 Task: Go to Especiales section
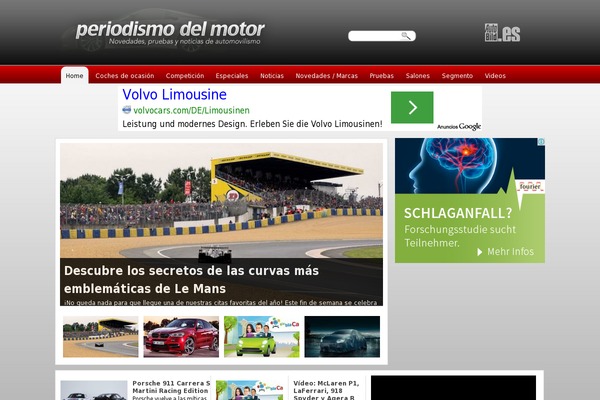232,76
